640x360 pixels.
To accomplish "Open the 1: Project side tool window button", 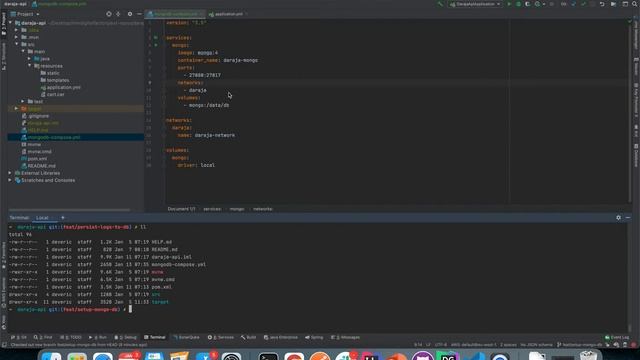I will [4, 24].
